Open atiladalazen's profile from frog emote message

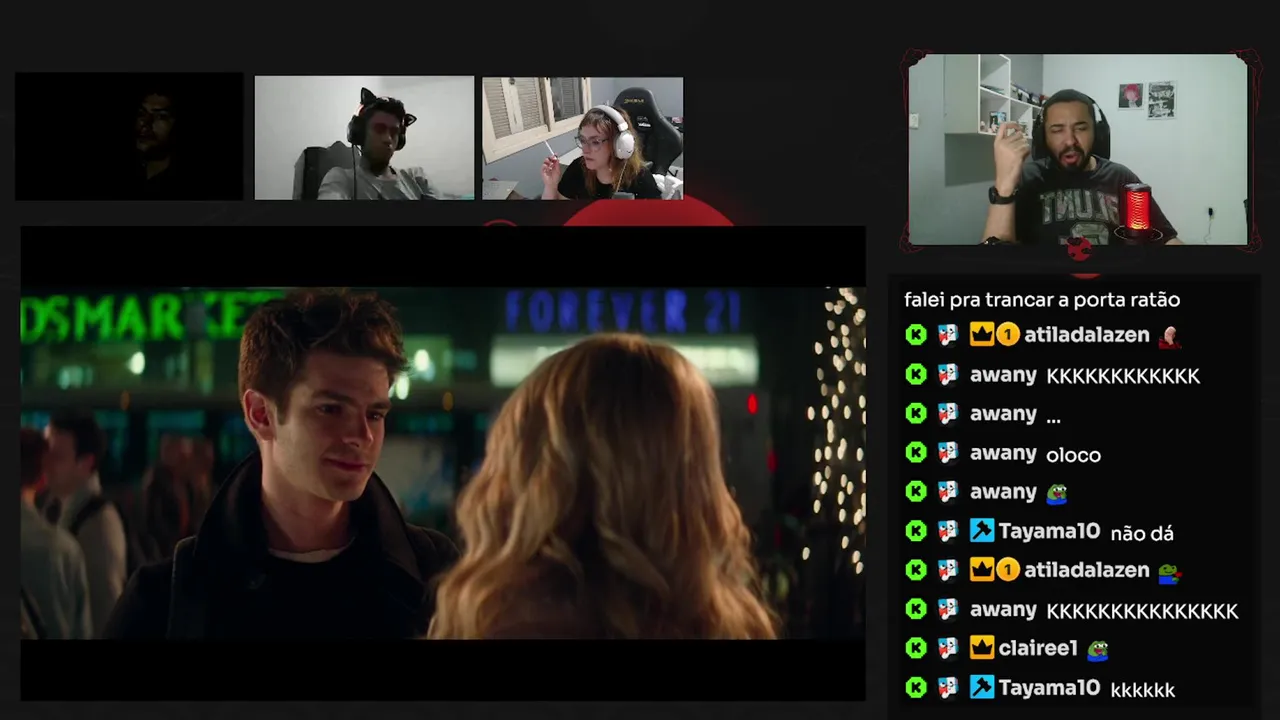tap(1087, 570)
